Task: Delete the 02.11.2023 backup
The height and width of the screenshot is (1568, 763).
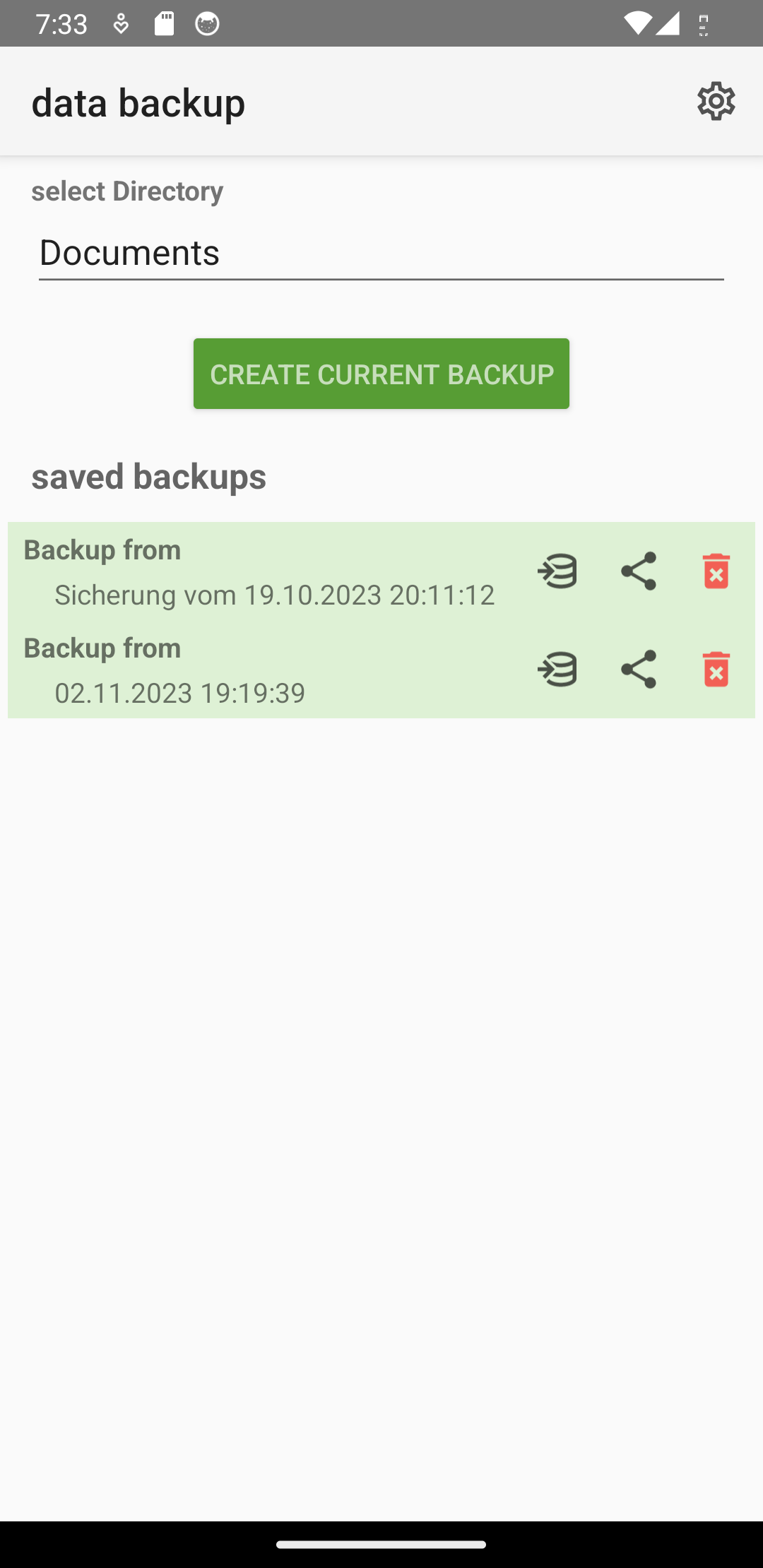Action: (716, 669)
